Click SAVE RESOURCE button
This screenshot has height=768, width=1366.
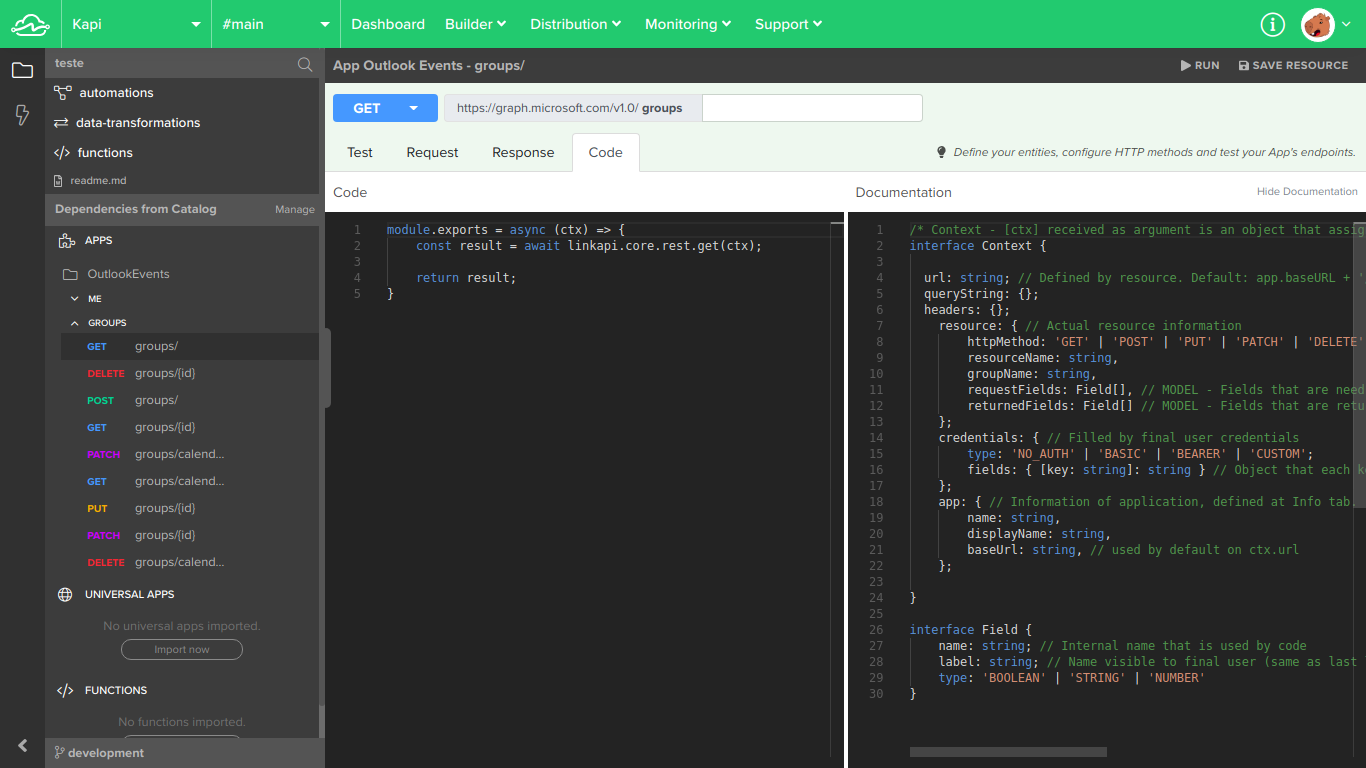[x=1293, y=65]
